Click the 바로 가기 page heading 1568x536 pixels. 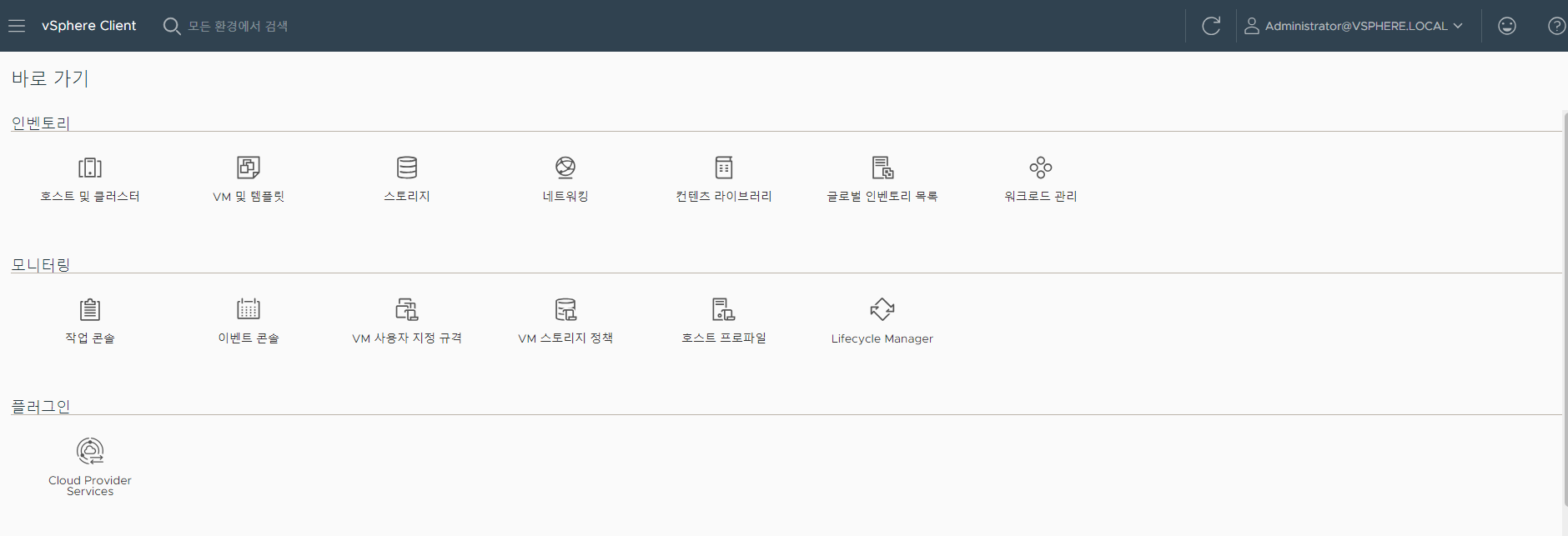click(x=50, y=78)
